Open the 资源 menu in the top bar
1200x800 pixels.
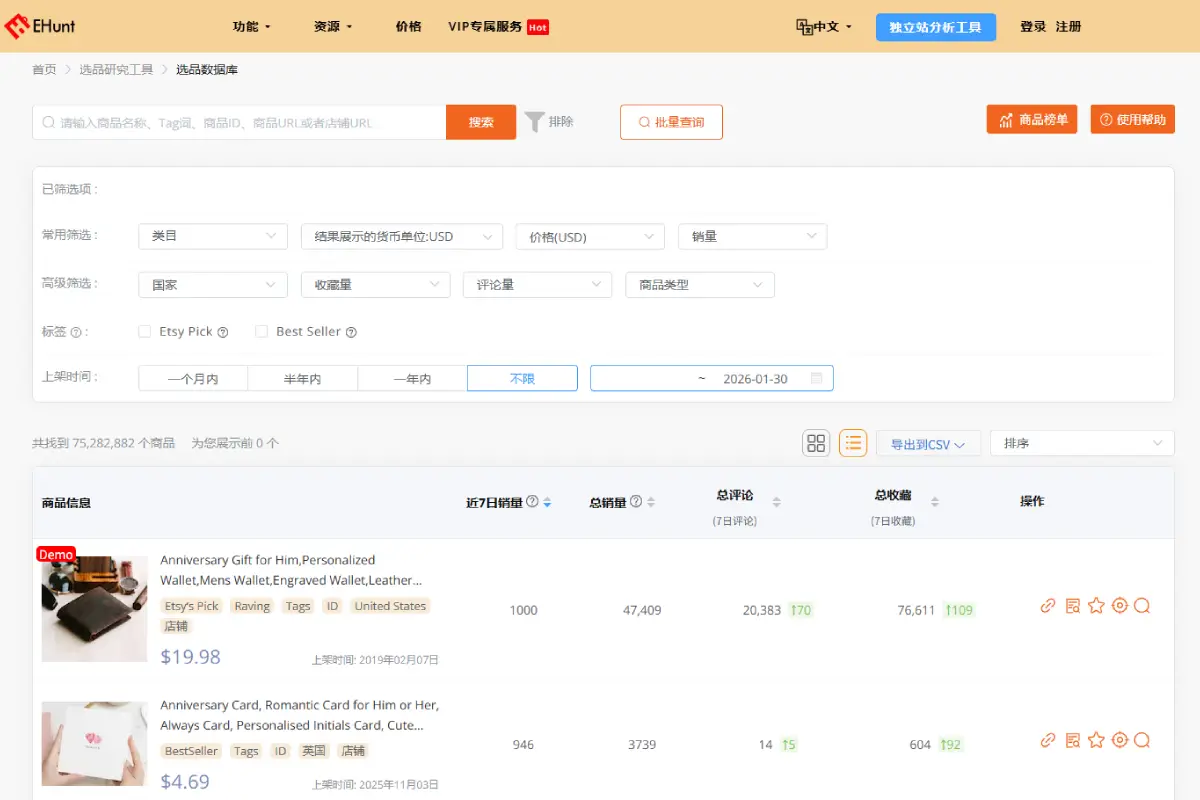click(333, 27)
